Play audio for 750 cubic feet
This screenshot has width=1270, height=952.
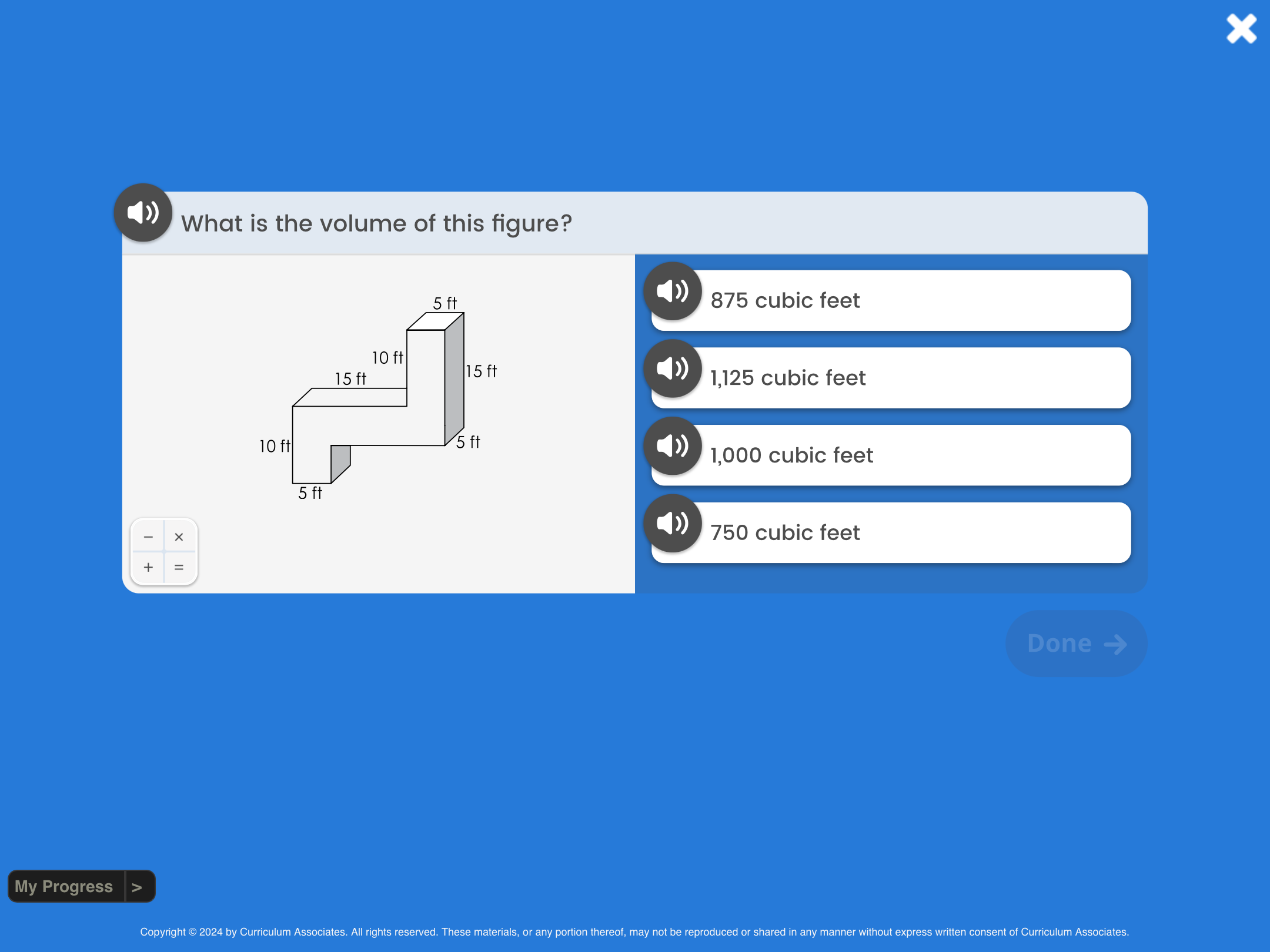pyautogui.click(x=673, y=523)
